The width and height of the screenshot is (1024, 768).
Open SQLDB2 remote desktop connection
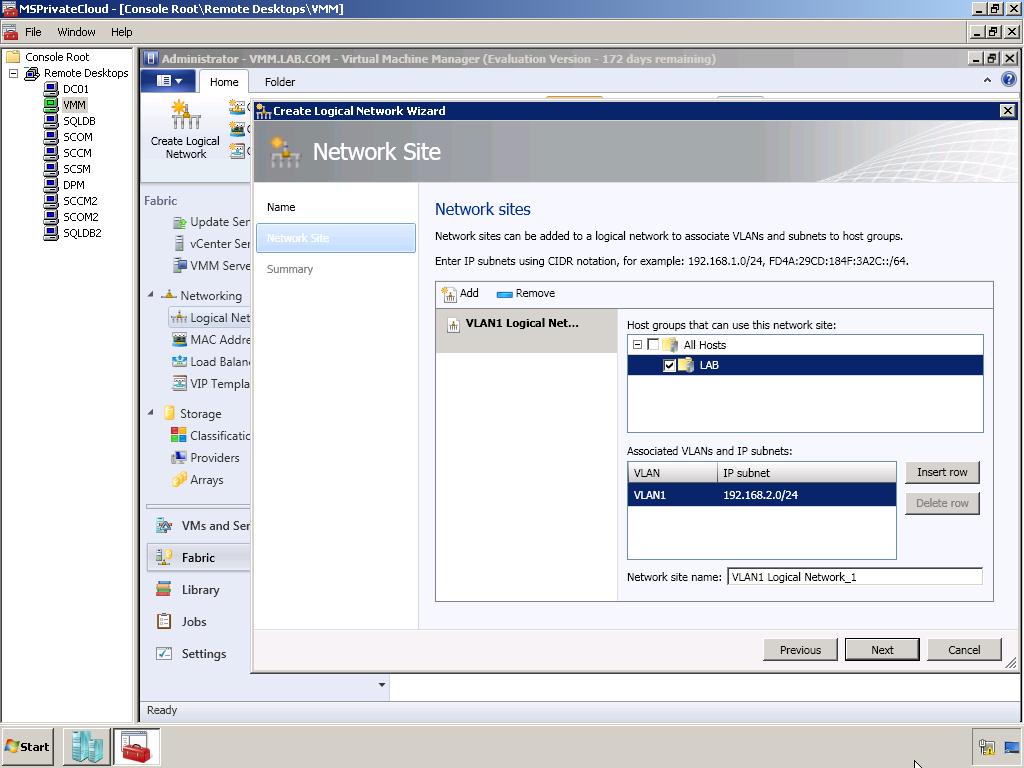click(82, 232)
